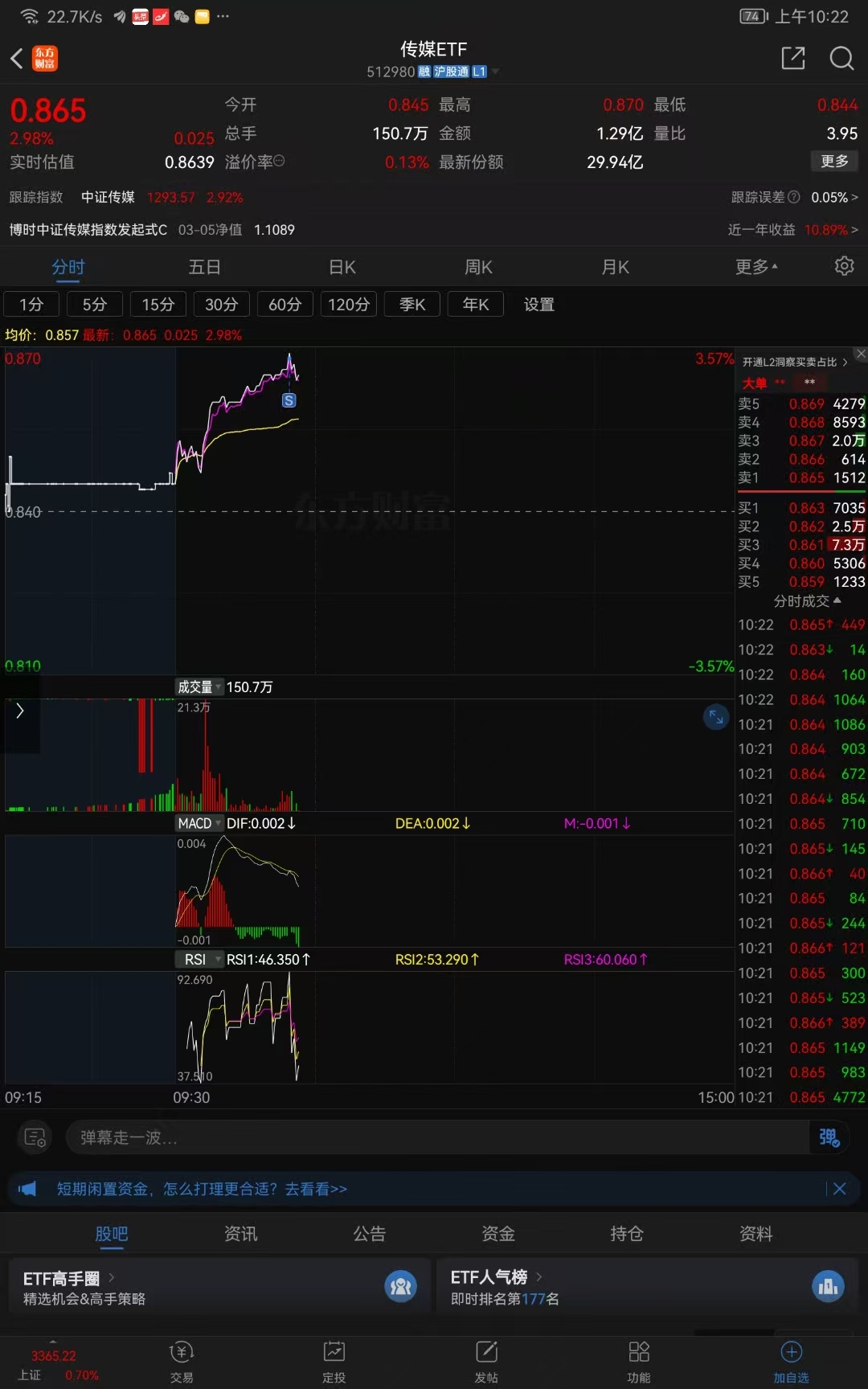Open 设置 period settings
The width and height of the screenshot is (868, 1389).
[539, 305]
